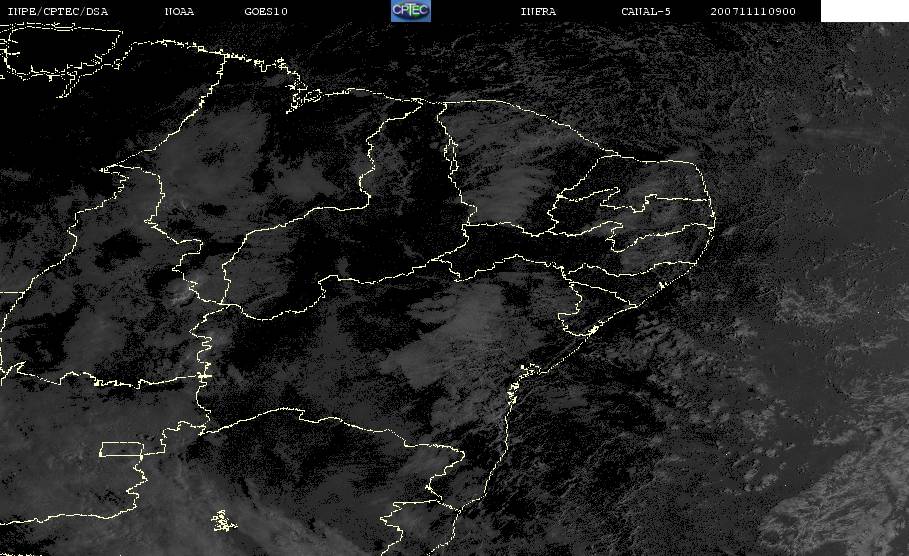This screenshot has width=909, height=556.
Task: Click the 200711110900 timestamp
Action: [753, 12]
